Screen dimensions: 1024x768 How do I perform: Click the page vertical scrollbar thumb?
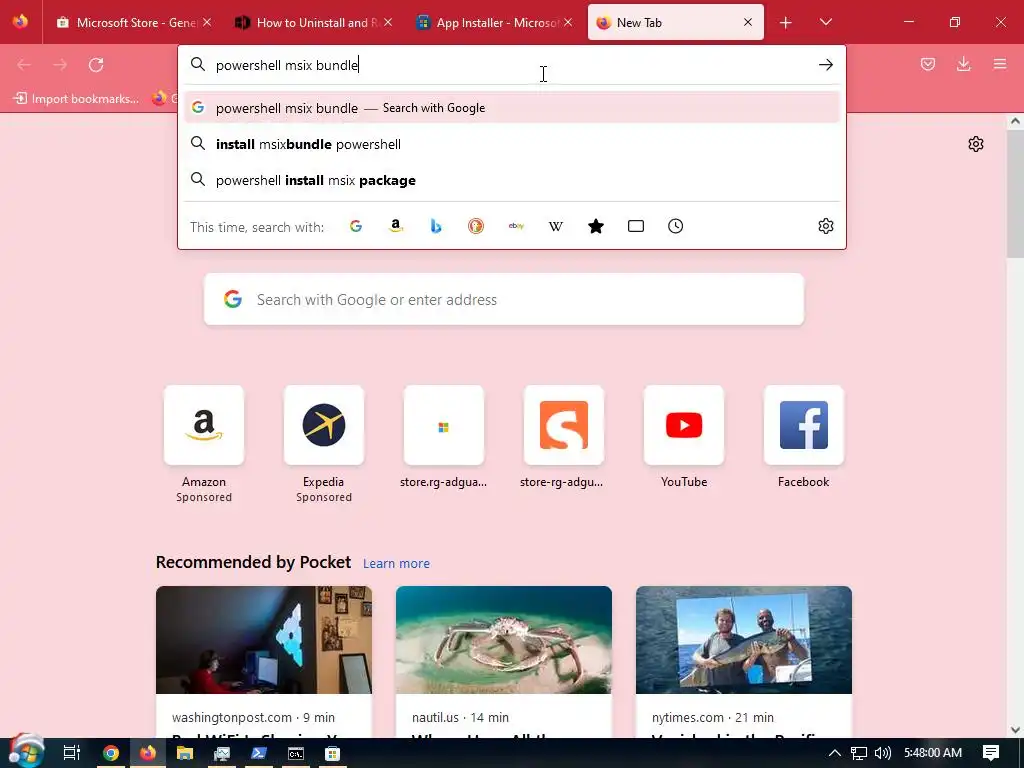1016,193
